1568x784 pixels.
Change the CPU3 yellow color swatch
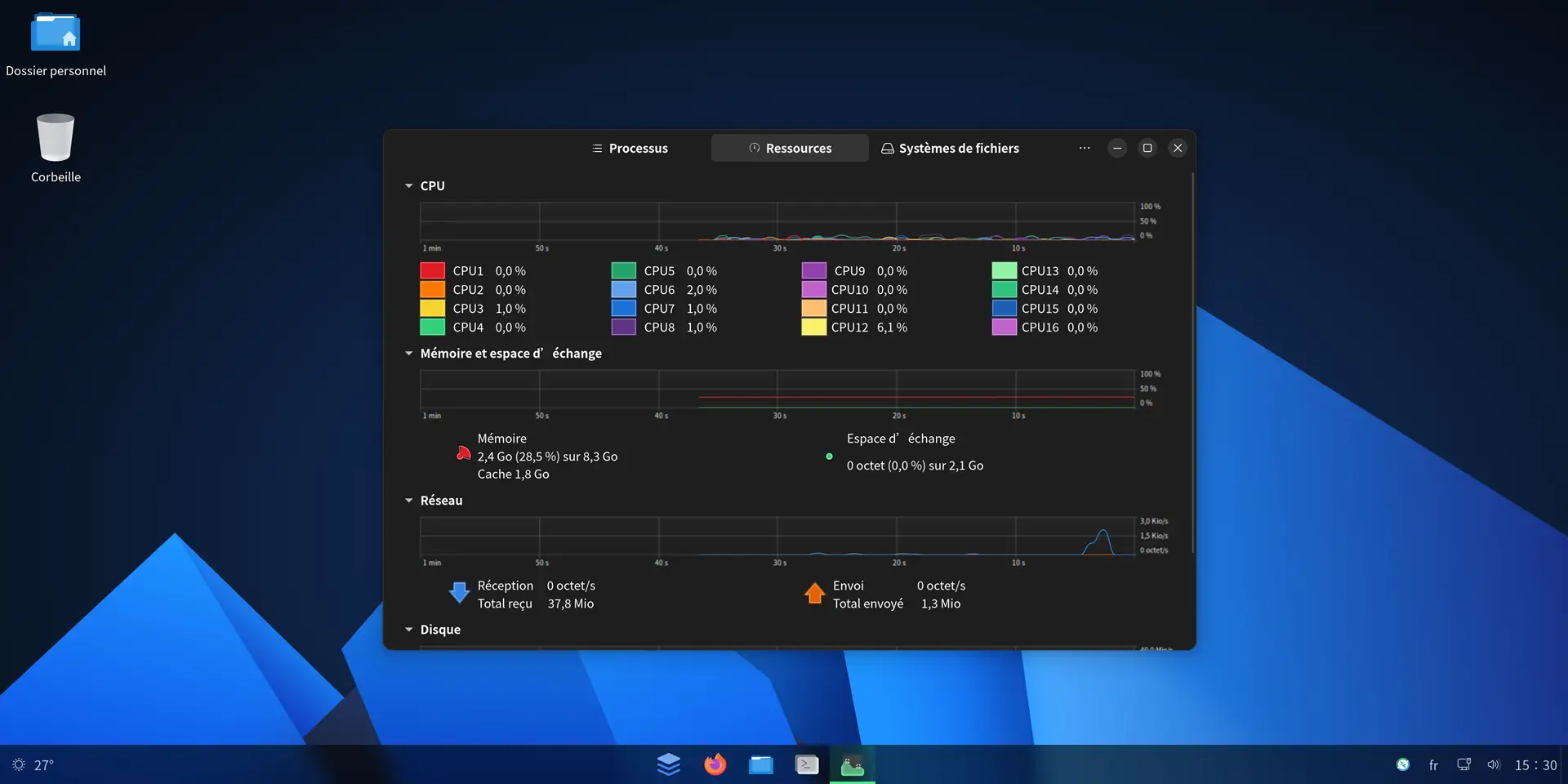pos(433,308)
